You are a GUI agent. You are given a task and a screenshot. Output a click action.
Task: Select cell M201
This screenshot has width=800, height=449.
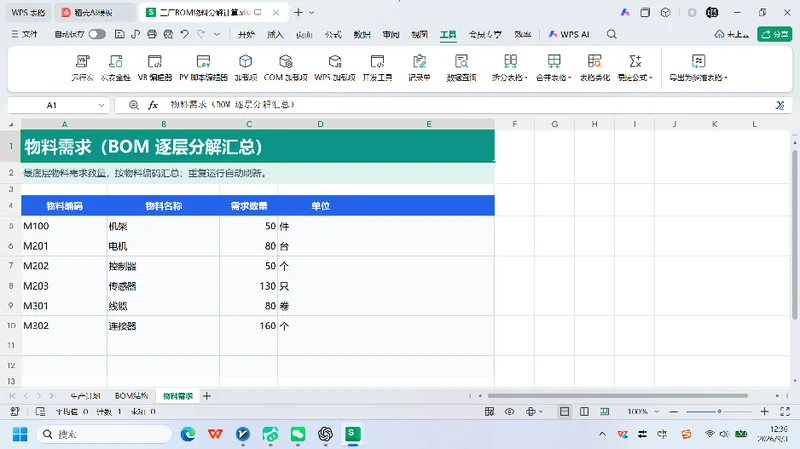(x=64, y=246)
